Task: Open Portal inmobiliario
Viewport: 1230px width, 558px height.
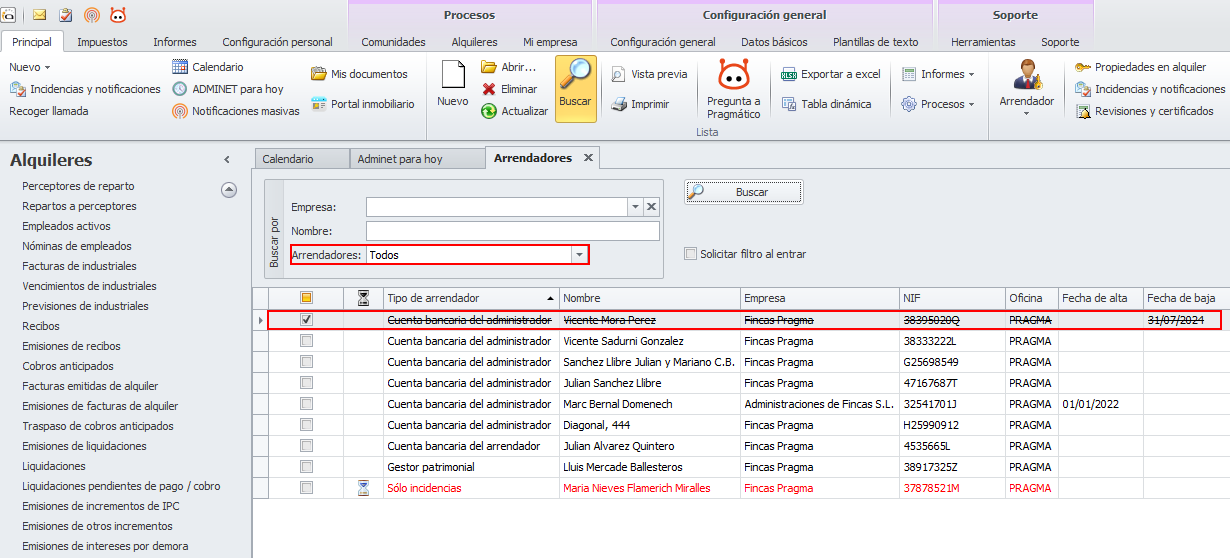Action: pos(362,103)
